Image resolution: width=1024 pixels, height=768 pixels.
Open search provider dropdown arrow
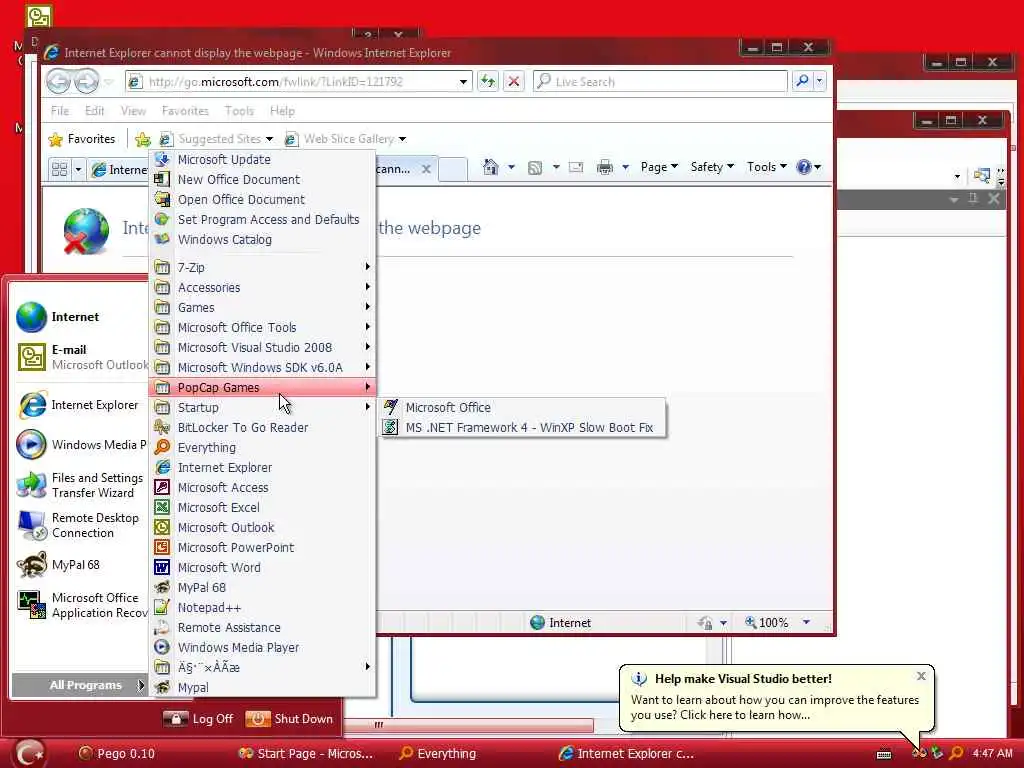(819, 82)
